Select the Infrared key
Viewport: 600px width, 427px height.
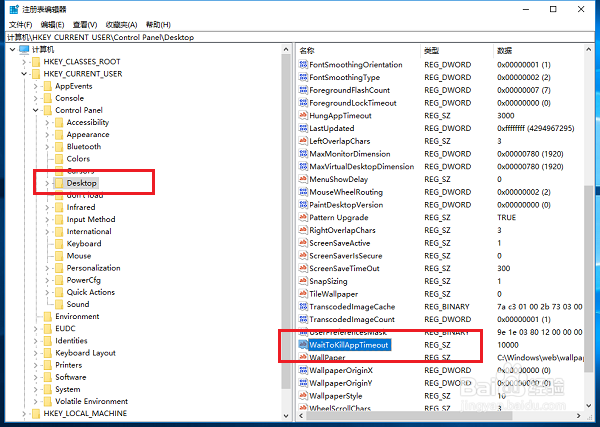[x=81, y=207]
